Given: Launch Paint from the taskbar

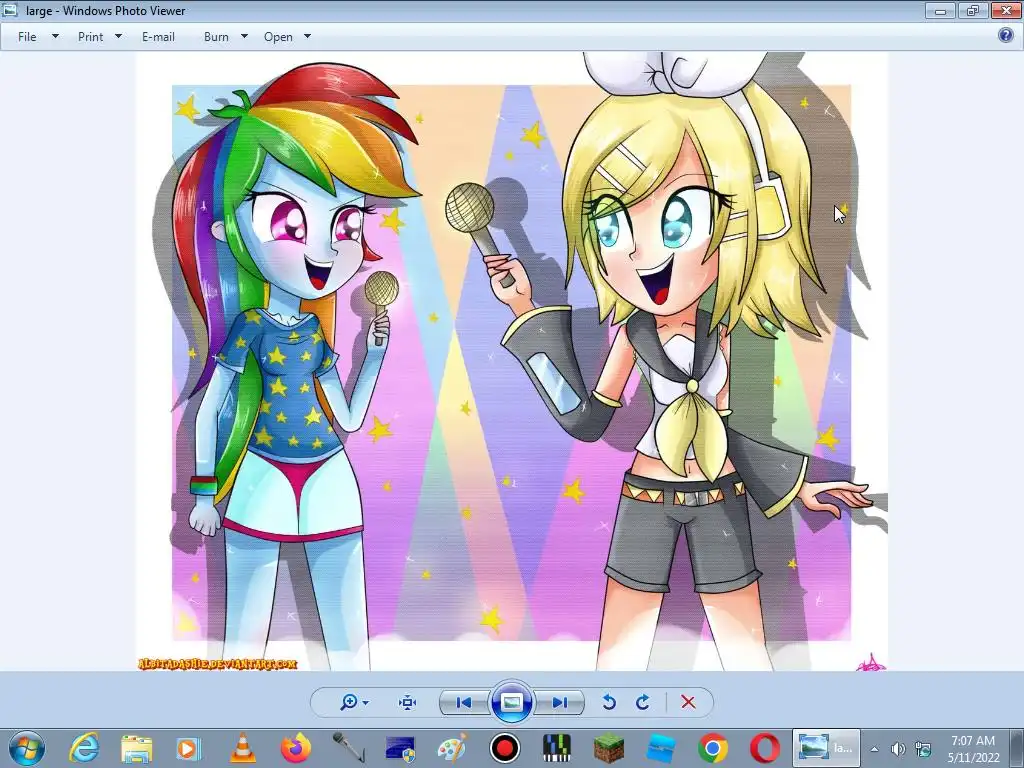Looking at the screenshot, I should [452, 748].
